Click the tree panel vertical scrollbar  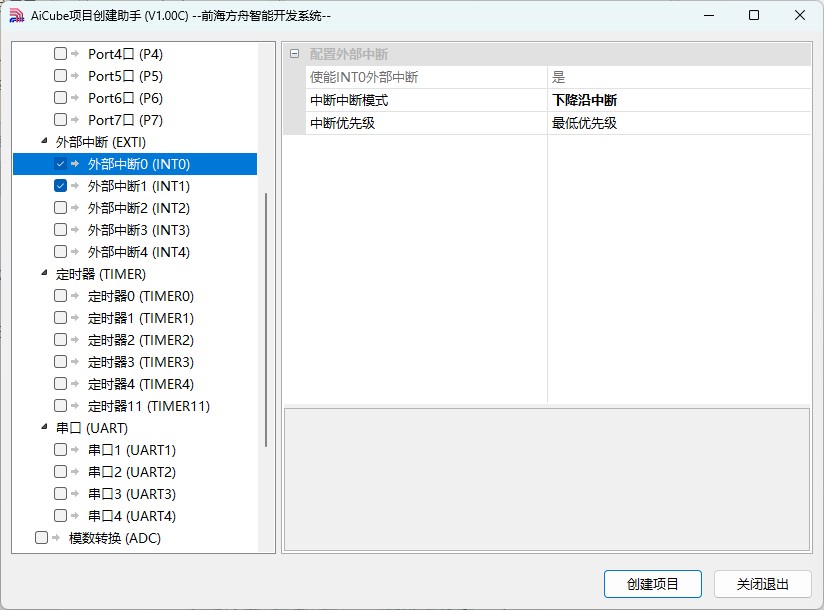pos(266,319)
